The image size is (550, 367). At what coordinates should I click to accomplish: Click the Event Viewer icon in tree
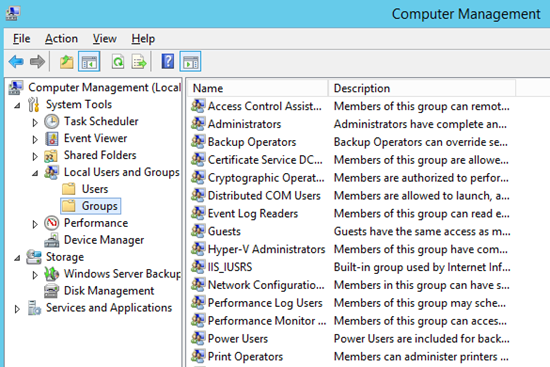(52, 139)
